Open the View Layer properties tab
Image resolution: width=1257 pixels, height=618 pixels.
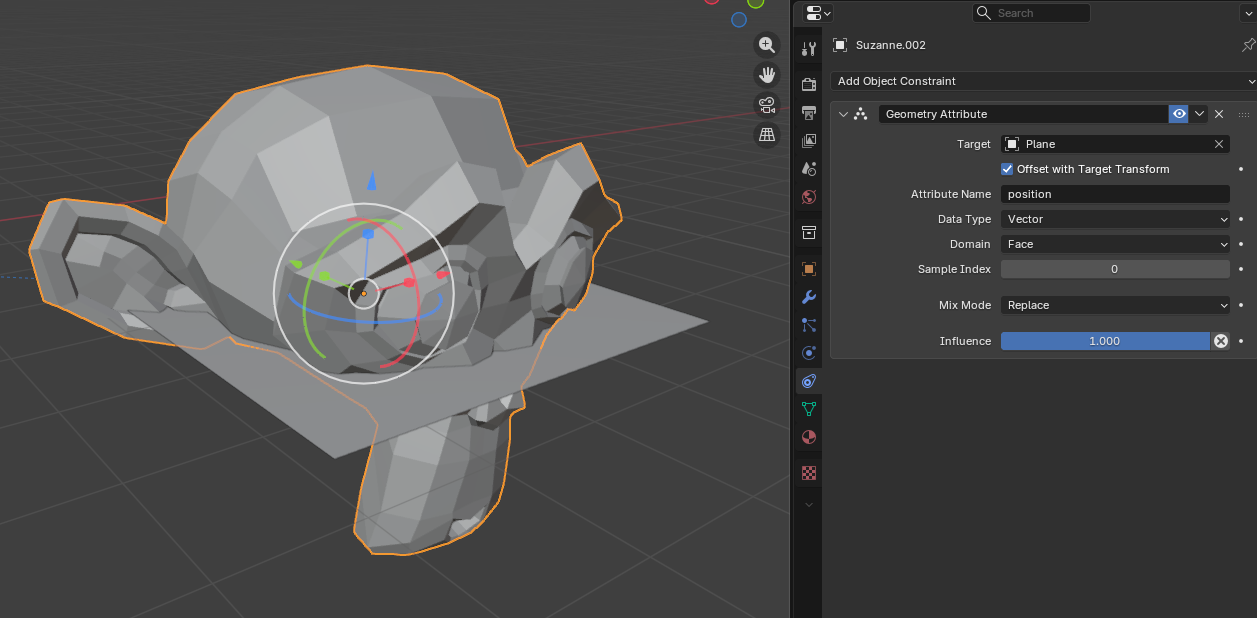click(x=809, y=141)
